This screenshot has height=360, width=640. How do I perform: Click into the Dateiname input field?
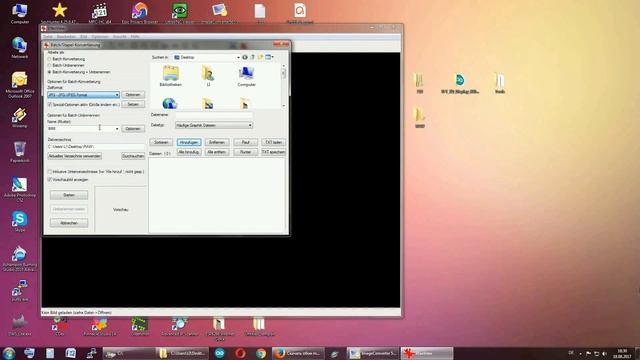tap(214, 116)
